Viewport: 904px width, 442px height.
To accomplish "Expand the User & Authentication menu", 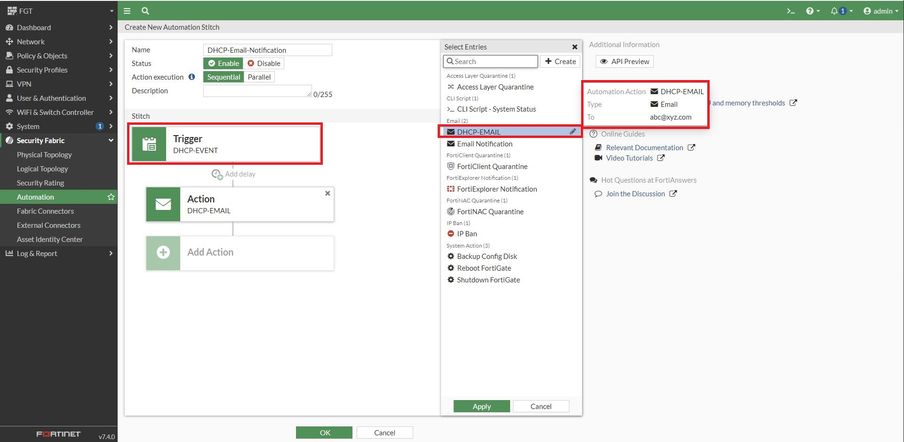I will (x=59, y=98).
